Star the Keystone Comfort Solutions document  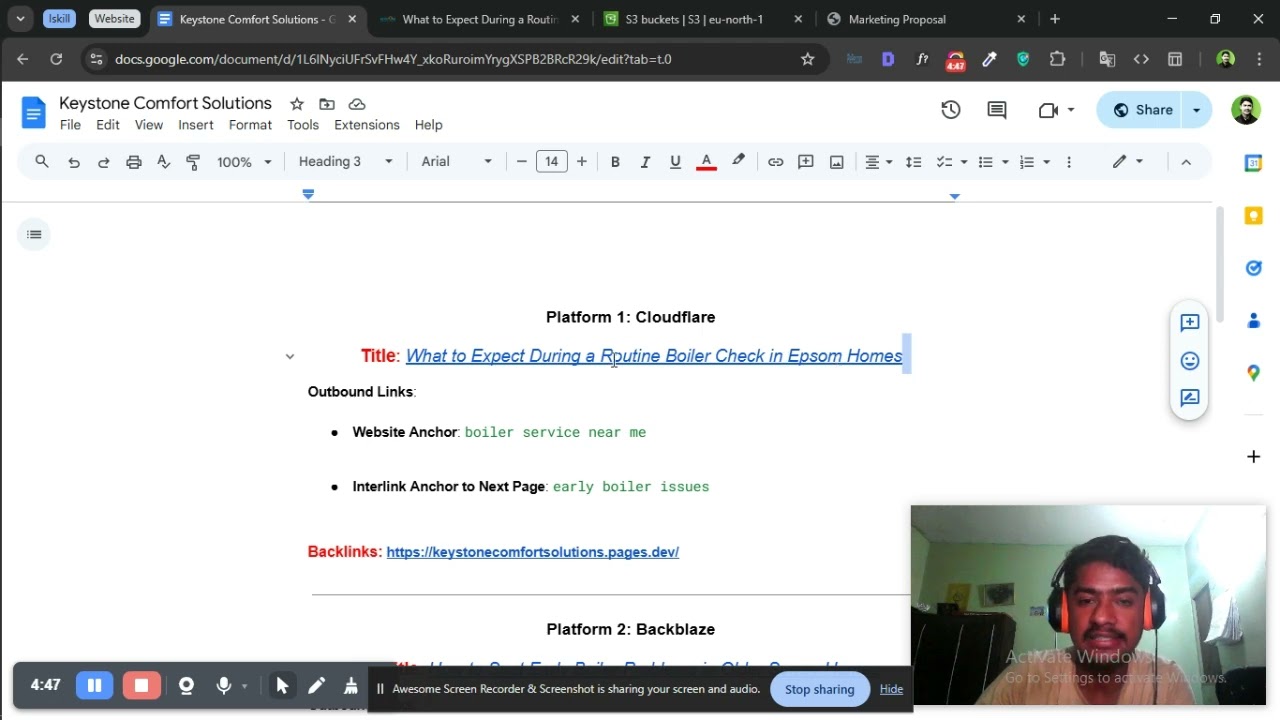click(x=297, y=104)
